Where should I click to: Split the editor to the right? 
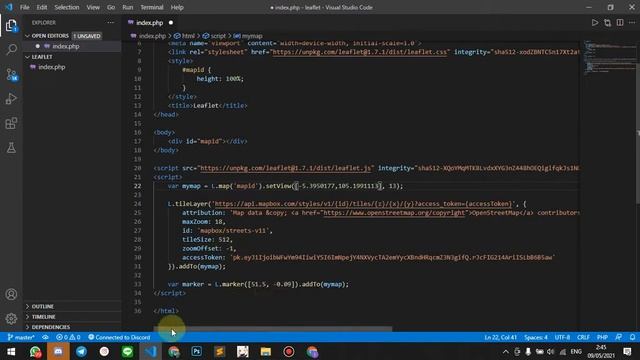[x=620, y=23]
